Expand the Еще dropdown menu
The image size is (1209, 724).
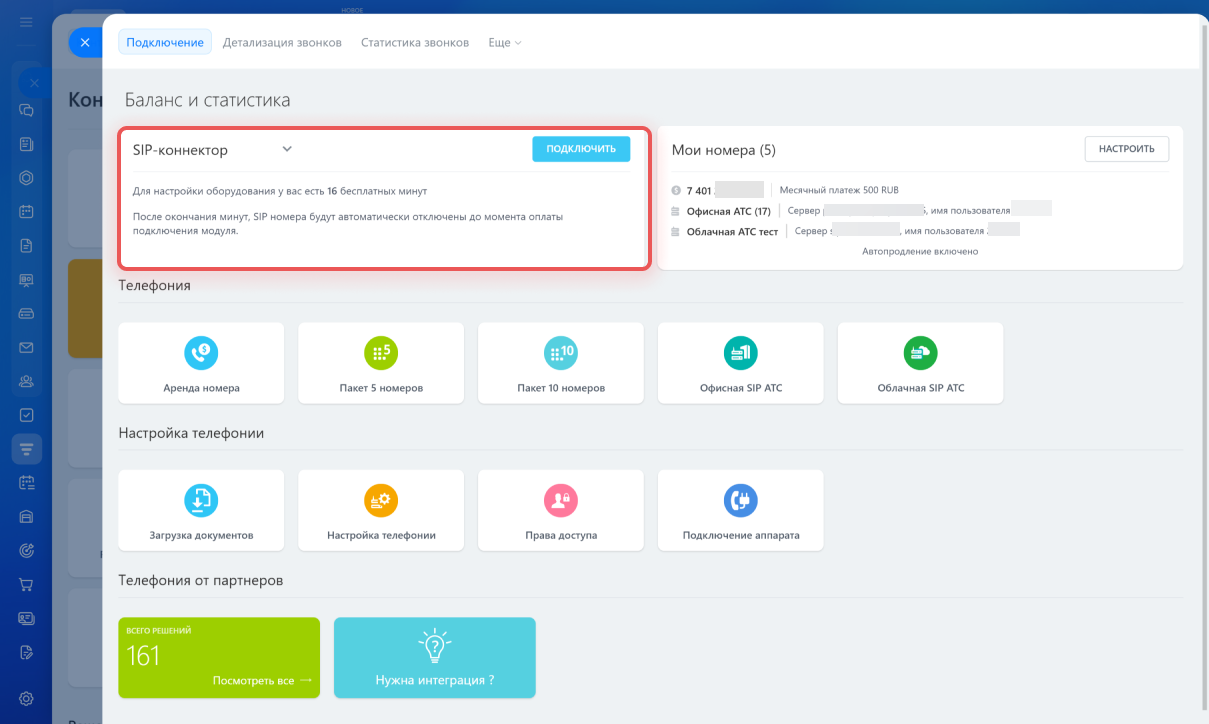point(505,43)
